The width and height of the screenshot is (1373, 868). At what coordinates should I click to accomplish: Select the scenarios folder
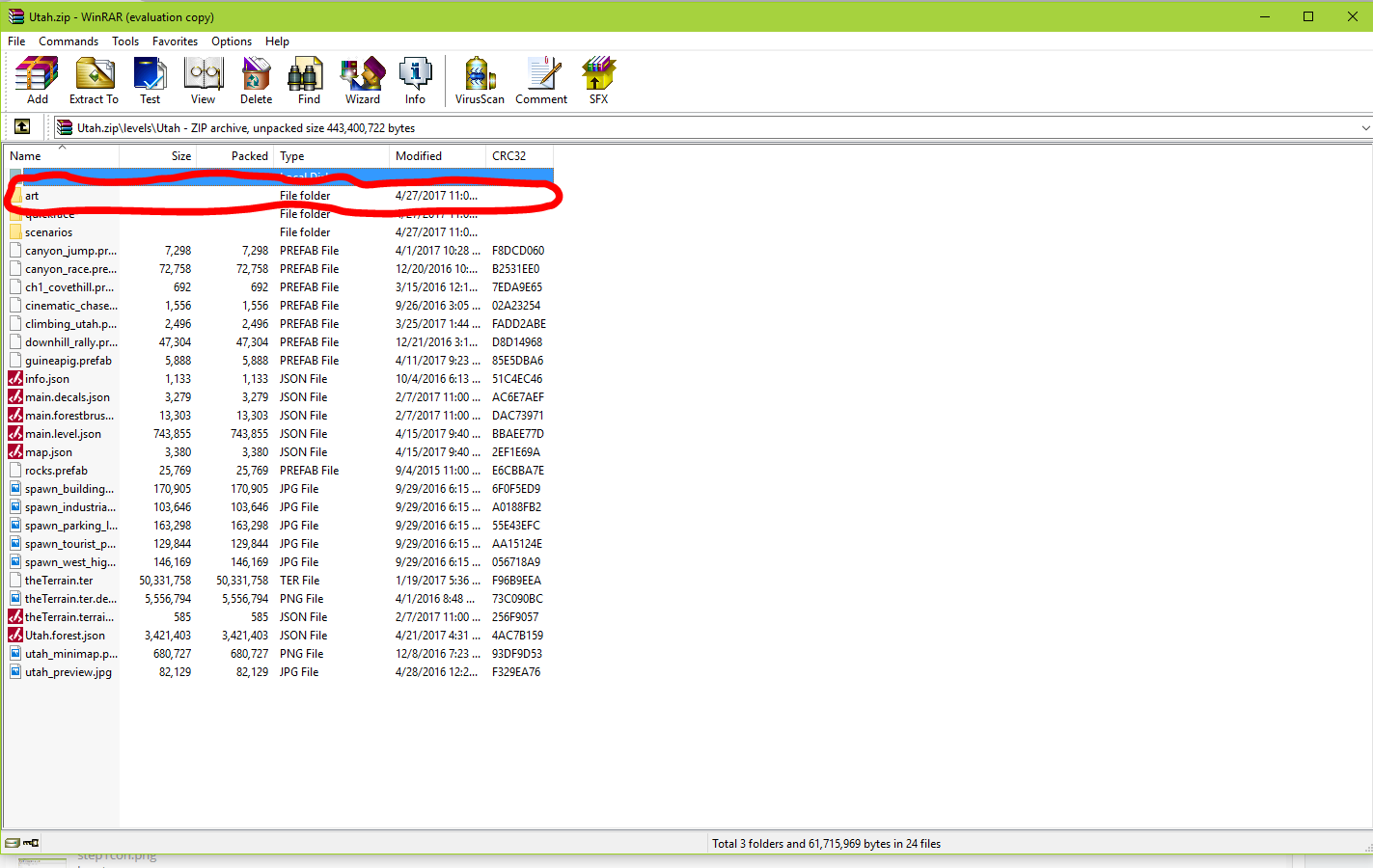click(280, 232)
